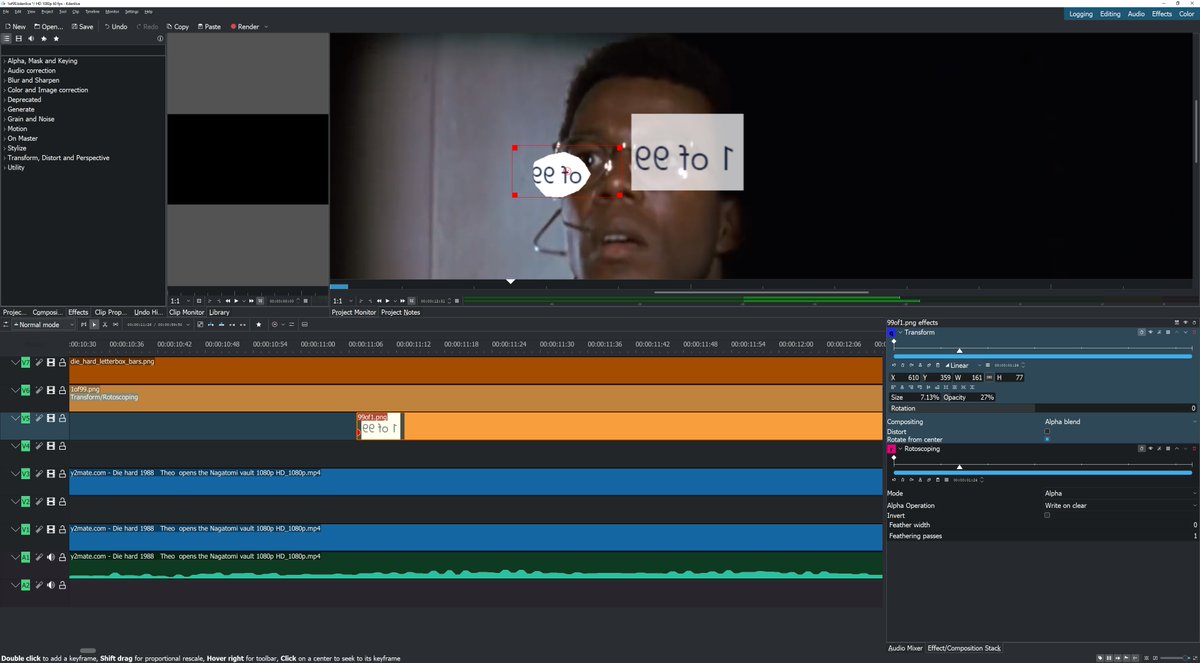The height and width of the screenshot is (663, 1200).
Task: Hide video on V7 track
Action: (x=51, y=362)
